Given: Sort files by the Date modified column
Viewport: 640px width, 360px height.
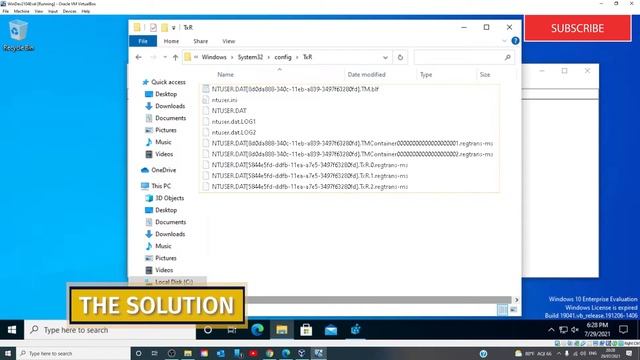Looking at the screenshot, I should pyautogui.click(x=367, y=75).
